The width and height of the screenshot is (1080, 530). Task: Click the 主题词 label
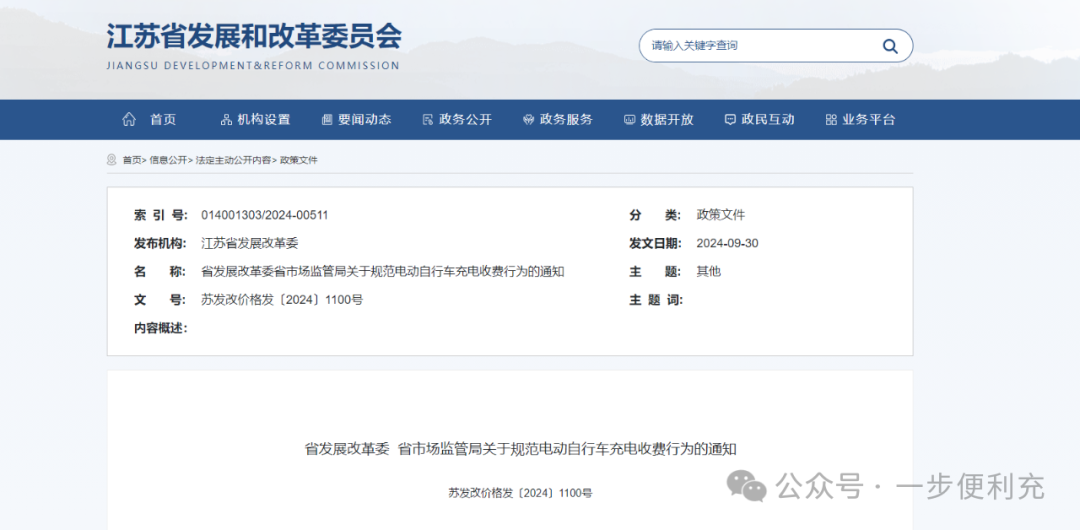(656, 300)
